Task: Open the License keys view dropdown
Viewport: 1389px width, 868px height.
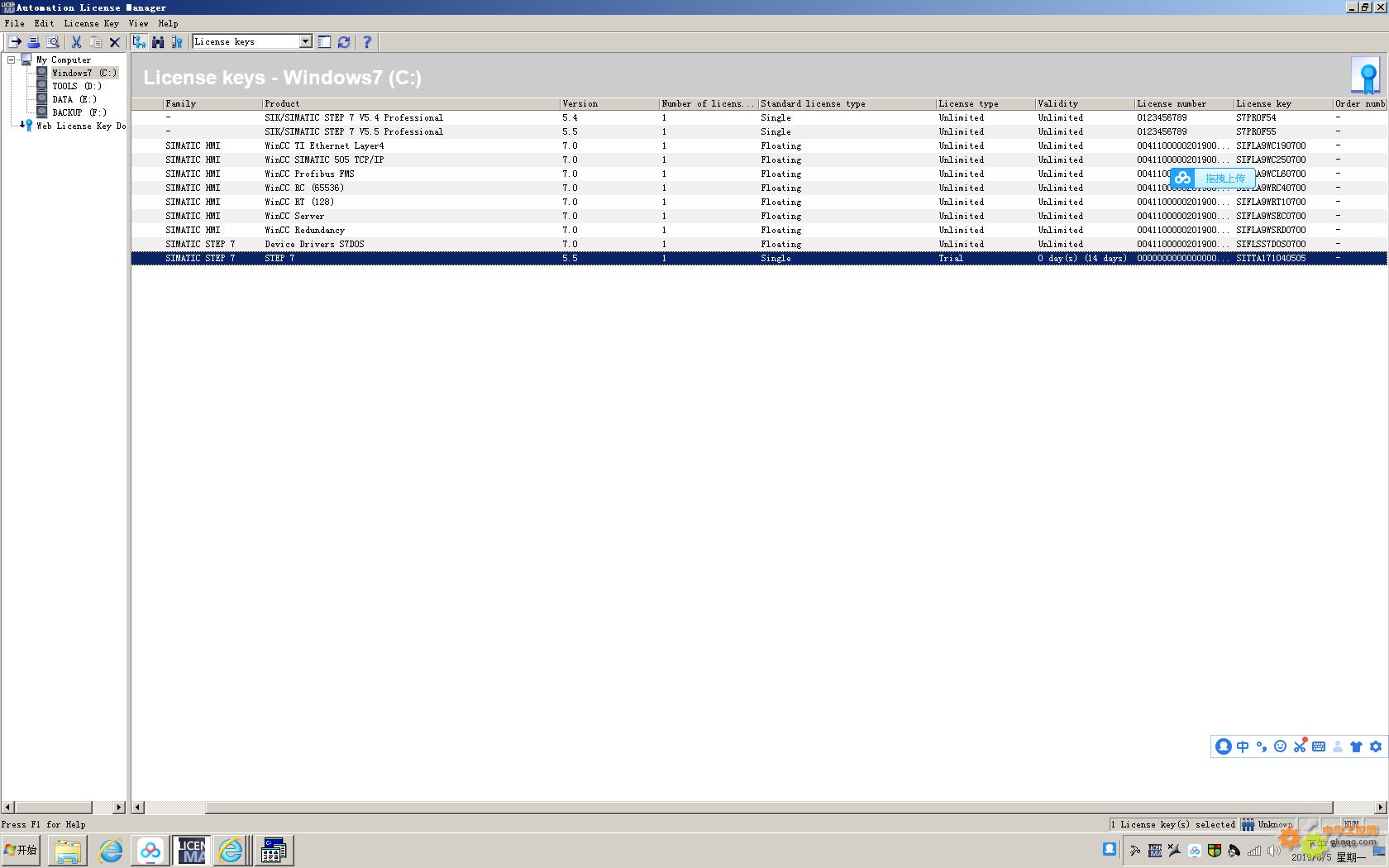Action: [305, 41]
